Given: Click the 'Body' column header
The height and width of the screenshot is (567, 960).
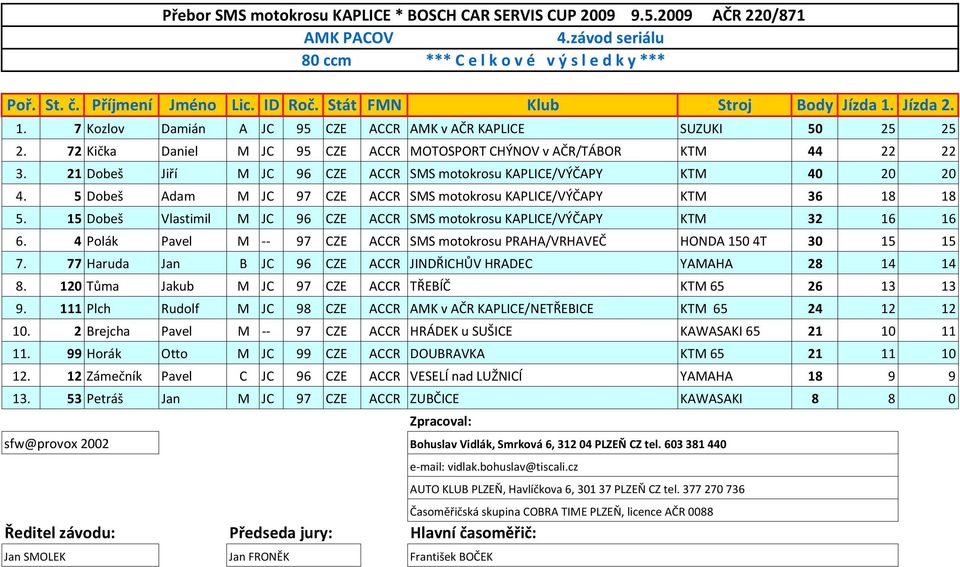Looking at the screenshot, I should [814, 105].
